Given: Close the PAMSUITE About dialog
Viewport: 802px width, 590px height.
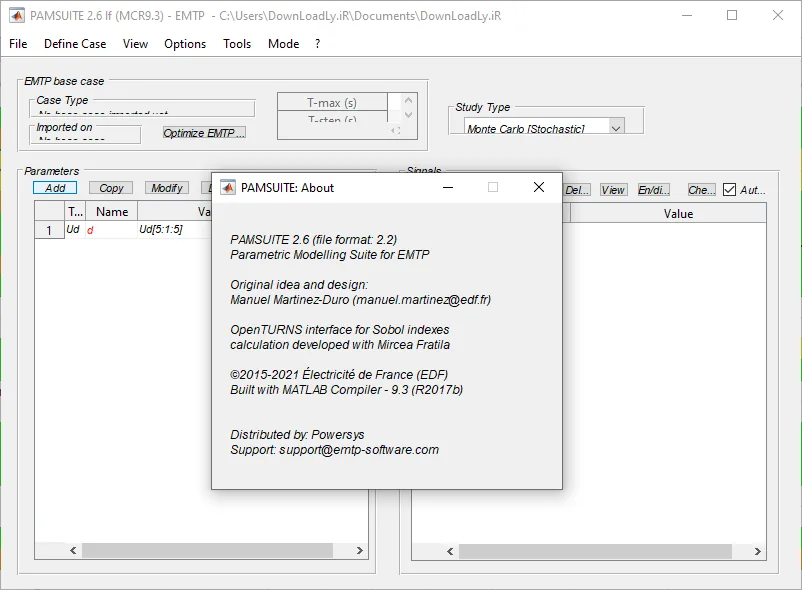Looking at the screenshot, I should 539,187.
